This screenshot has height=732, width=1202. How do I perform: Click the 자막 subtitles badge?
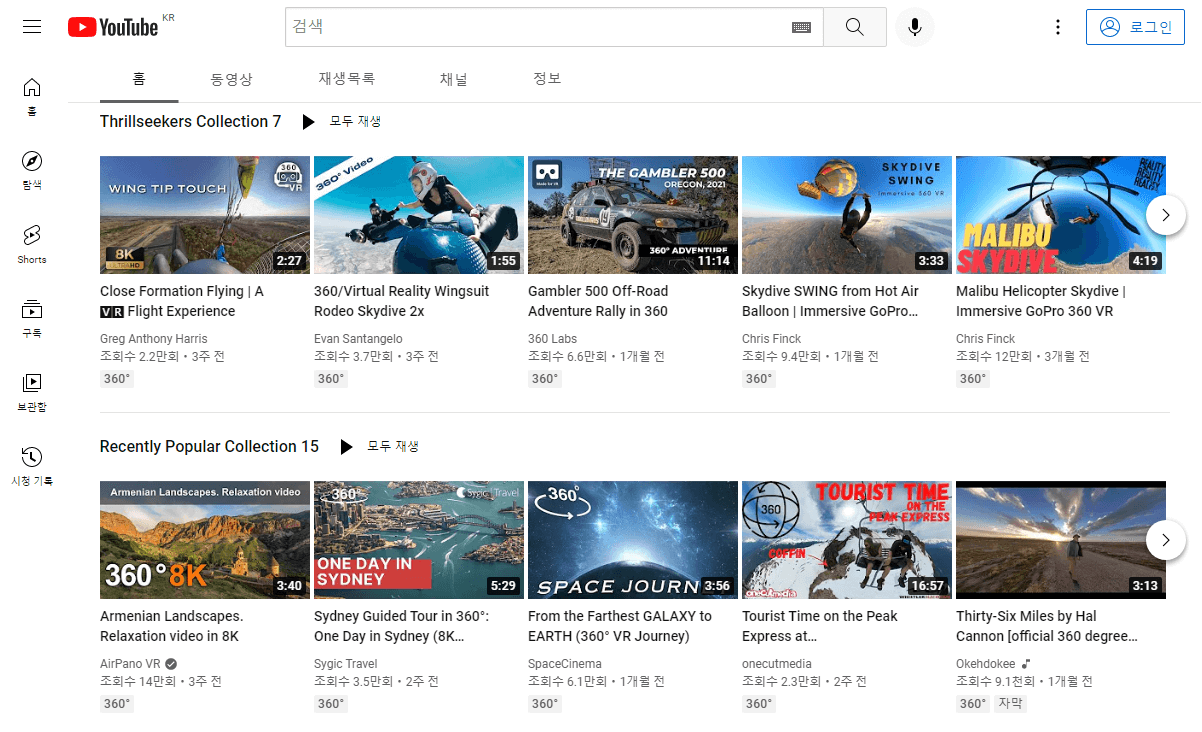pos(1010,703)
